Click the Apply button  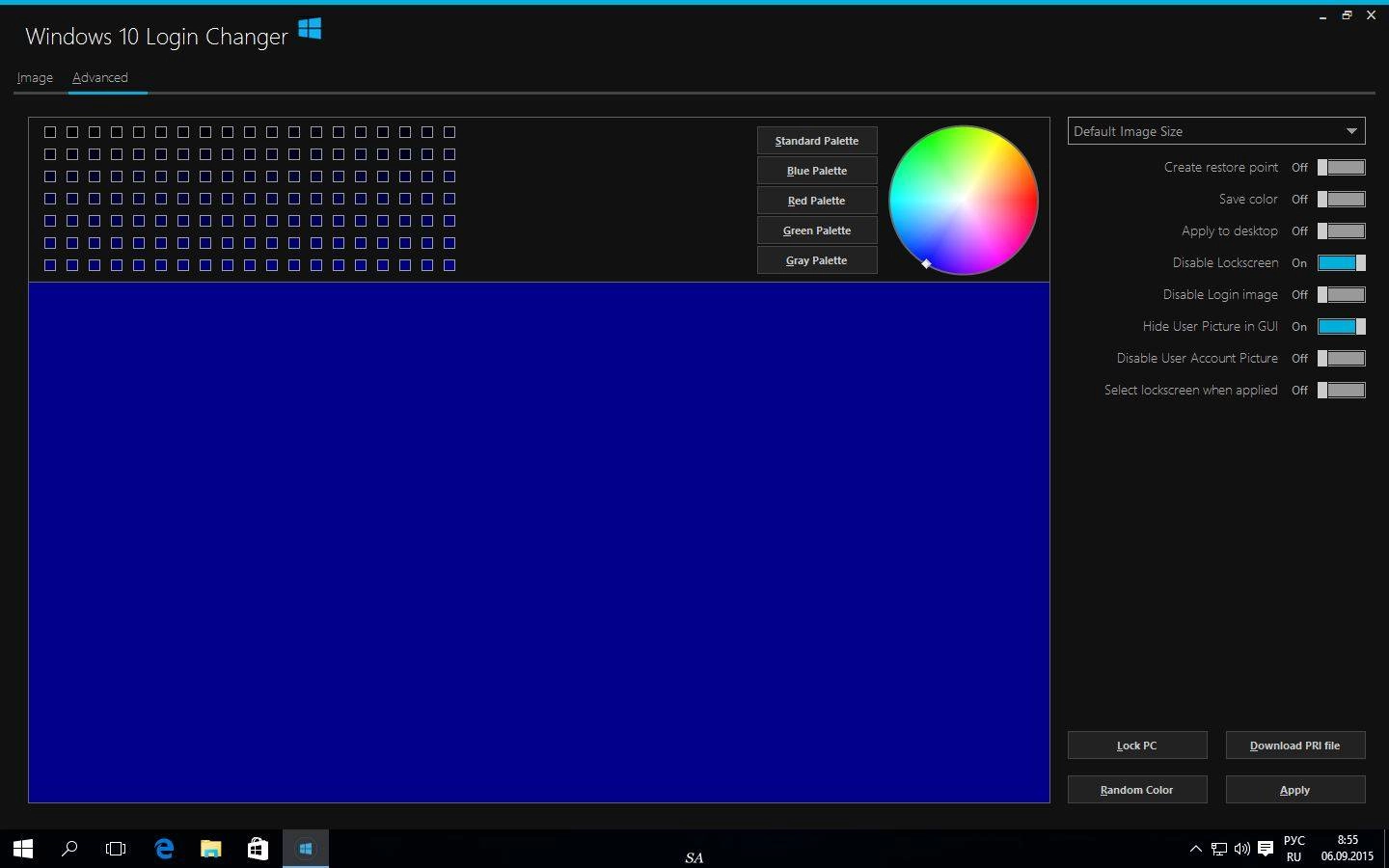(1295, 790)
